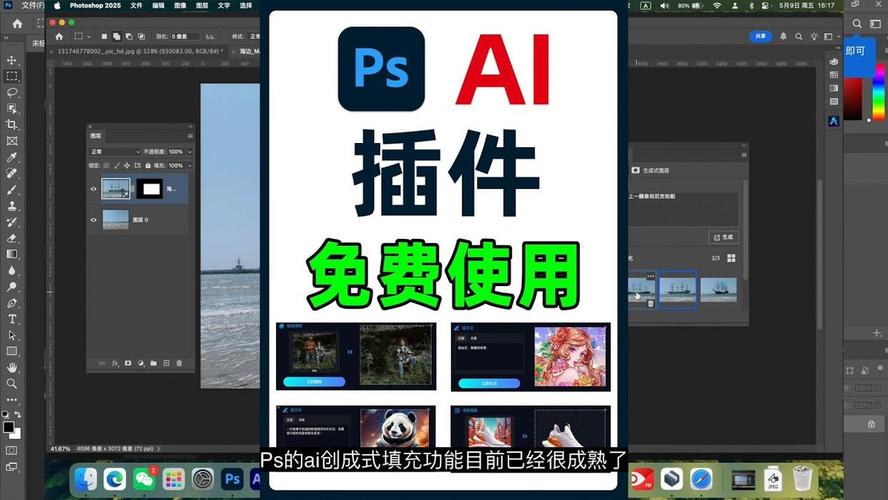Image resolution: width=888 pixels, height=500 pixels.
Task: Select the Hand tool
Action: (x=11, y=367)
